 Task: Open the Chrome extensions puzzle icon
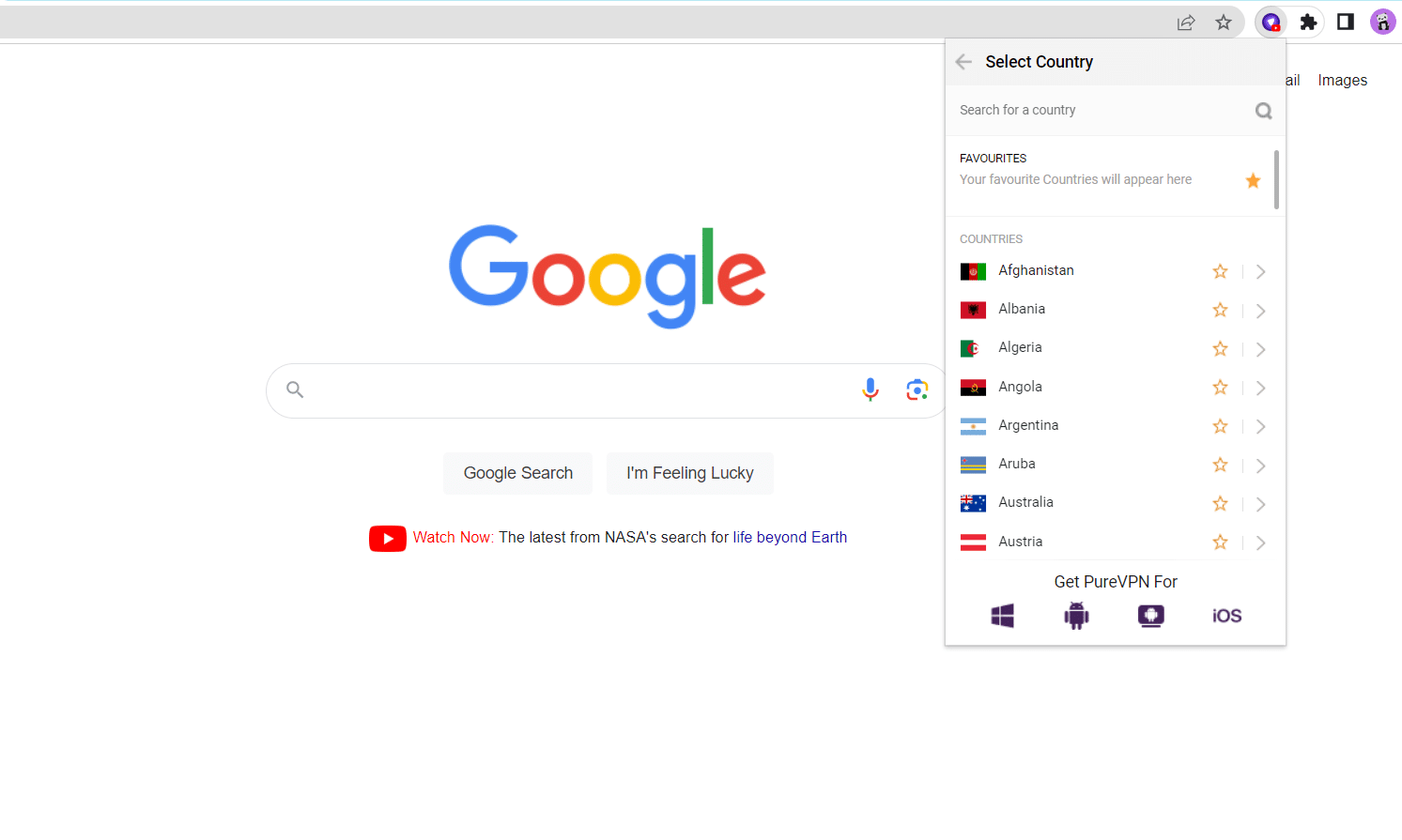point(1308,23)
